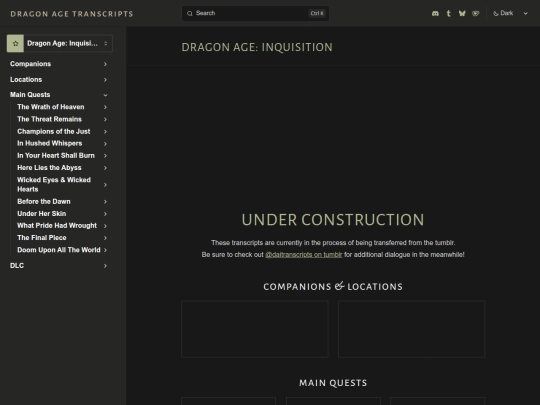The image size is (540, 405).
Task: Select Before the Dawn quest entry
Action: [x=44, y=201]
